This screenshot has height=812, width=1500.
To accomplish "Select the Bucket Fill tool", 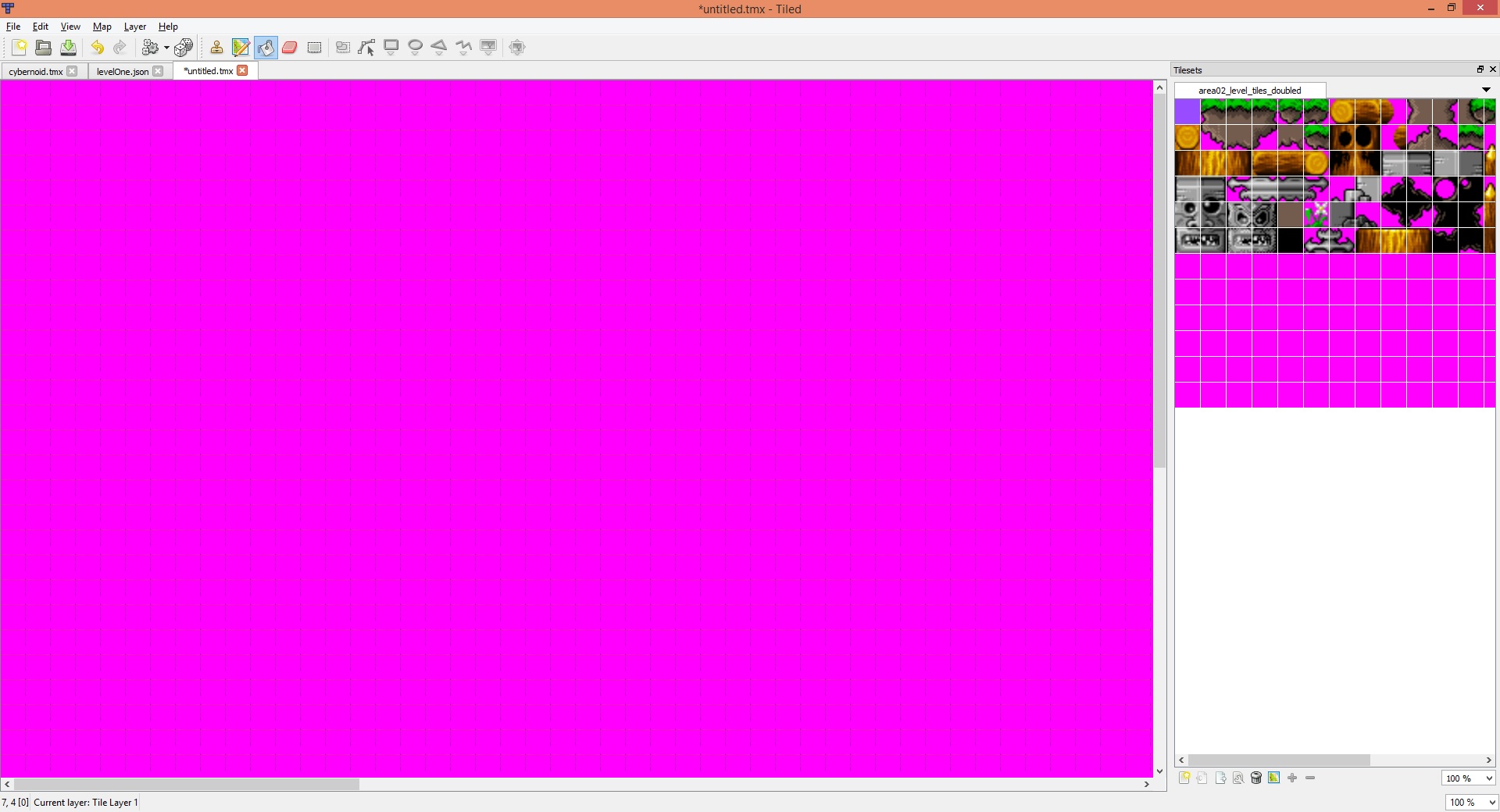I will 266,48.
